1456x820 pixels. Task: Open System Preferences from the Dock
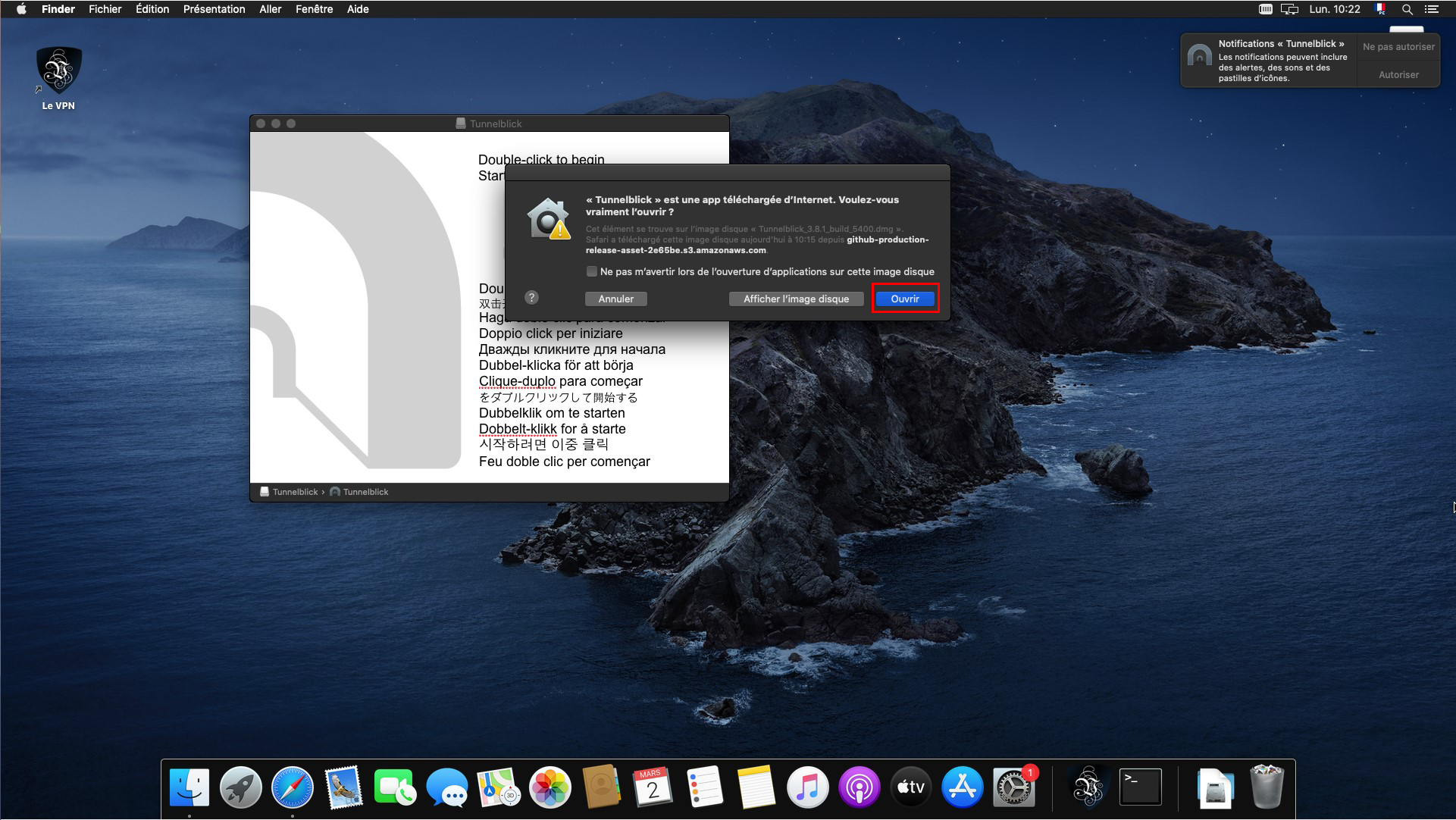coord(1013,787)
